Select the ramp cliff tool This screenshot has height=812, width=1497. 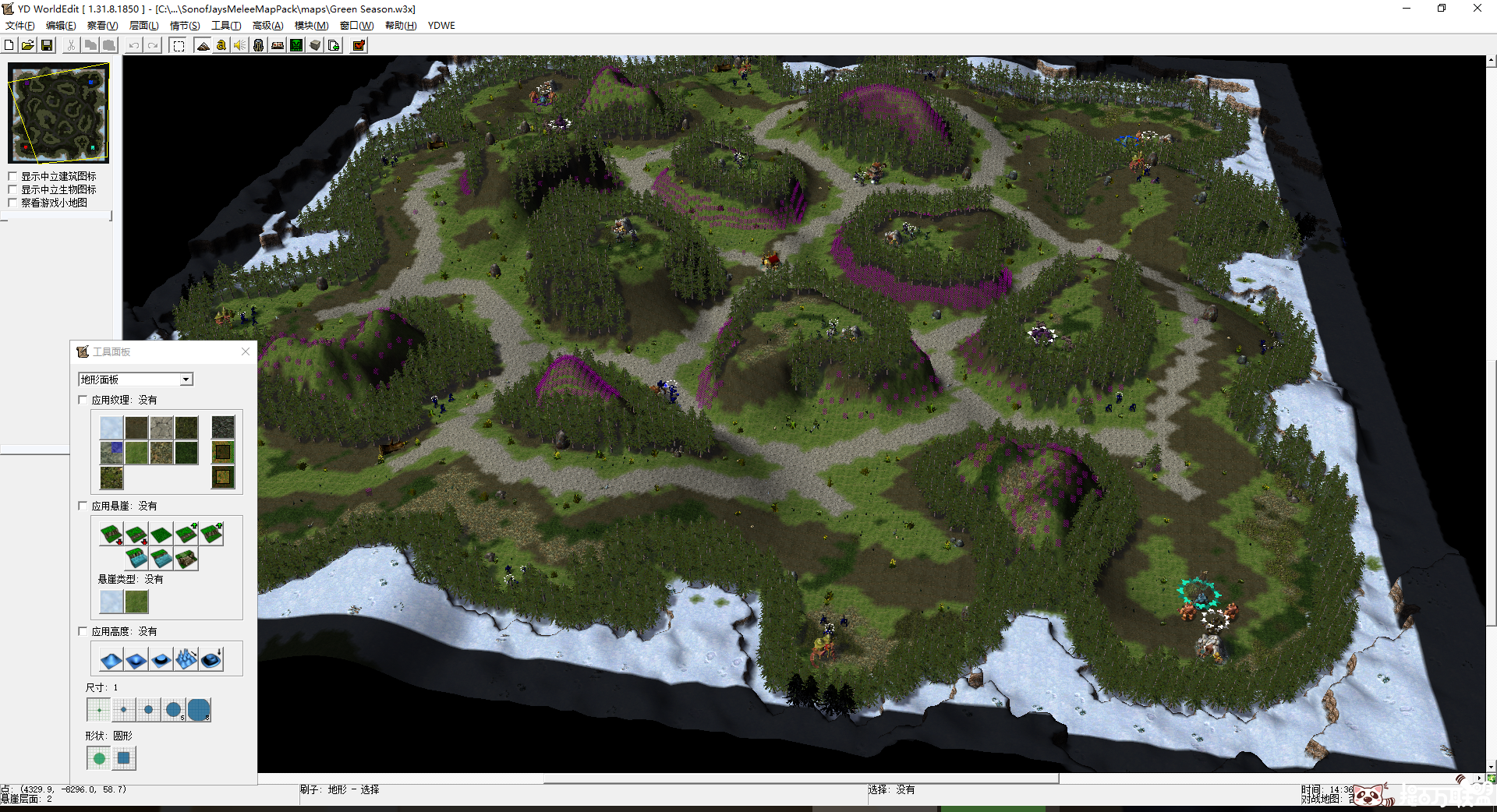point(186,558)
